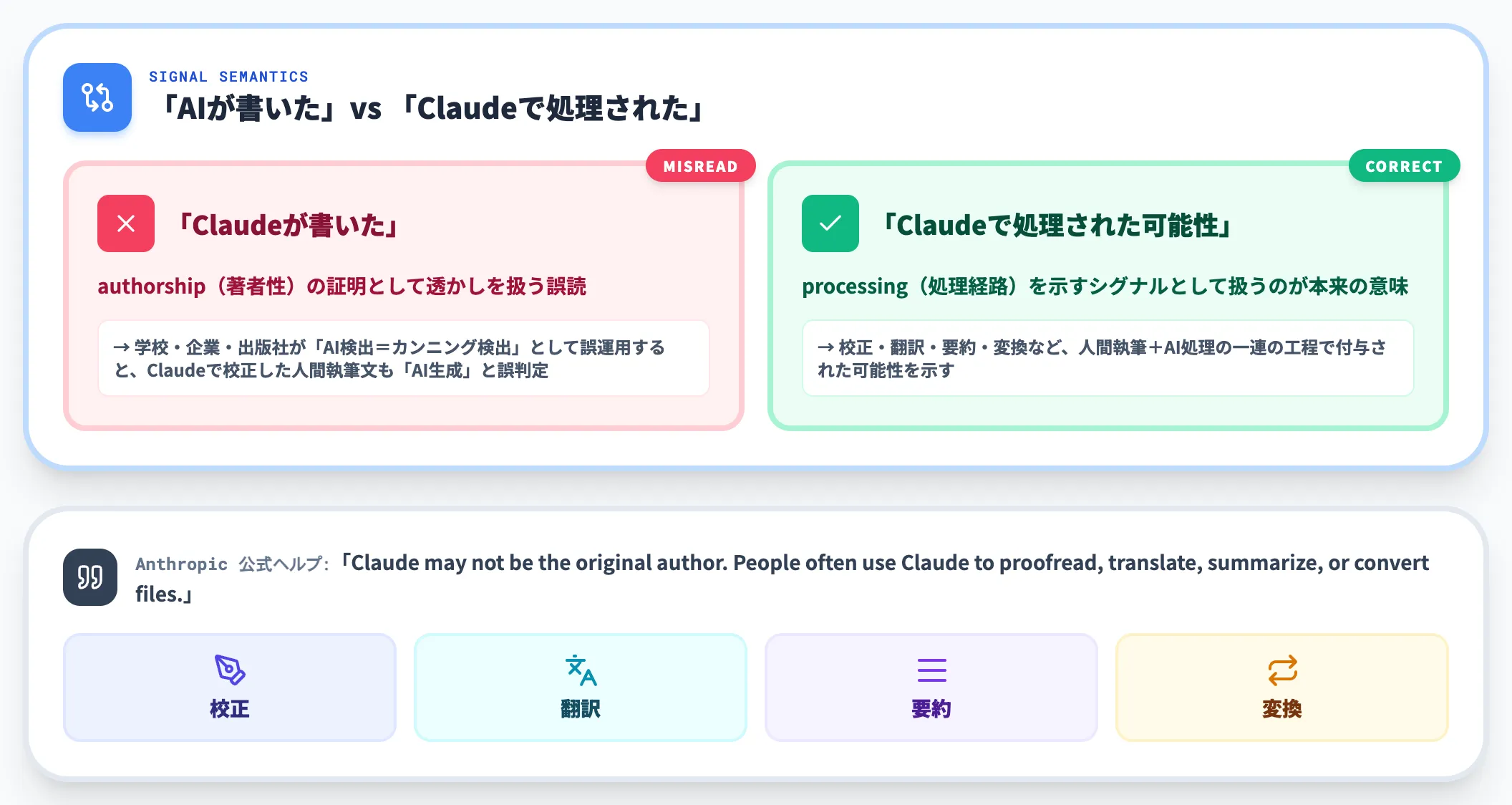Click the red authorship（著者性）subtitle line
The image size is (1512, 805).
[341, 286]
